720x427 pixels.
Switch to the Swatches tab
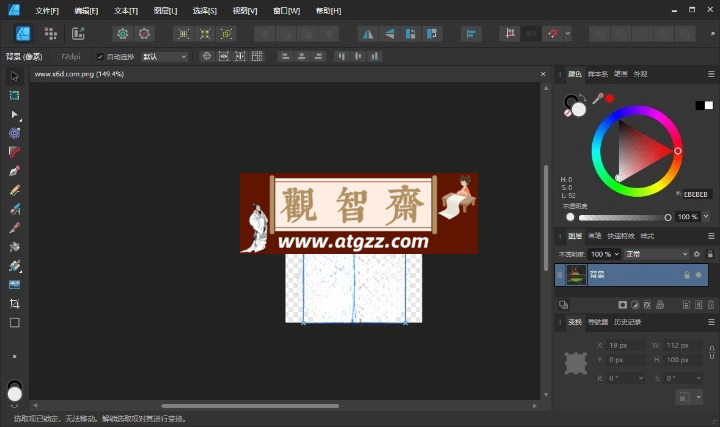(x=597, y=74)
